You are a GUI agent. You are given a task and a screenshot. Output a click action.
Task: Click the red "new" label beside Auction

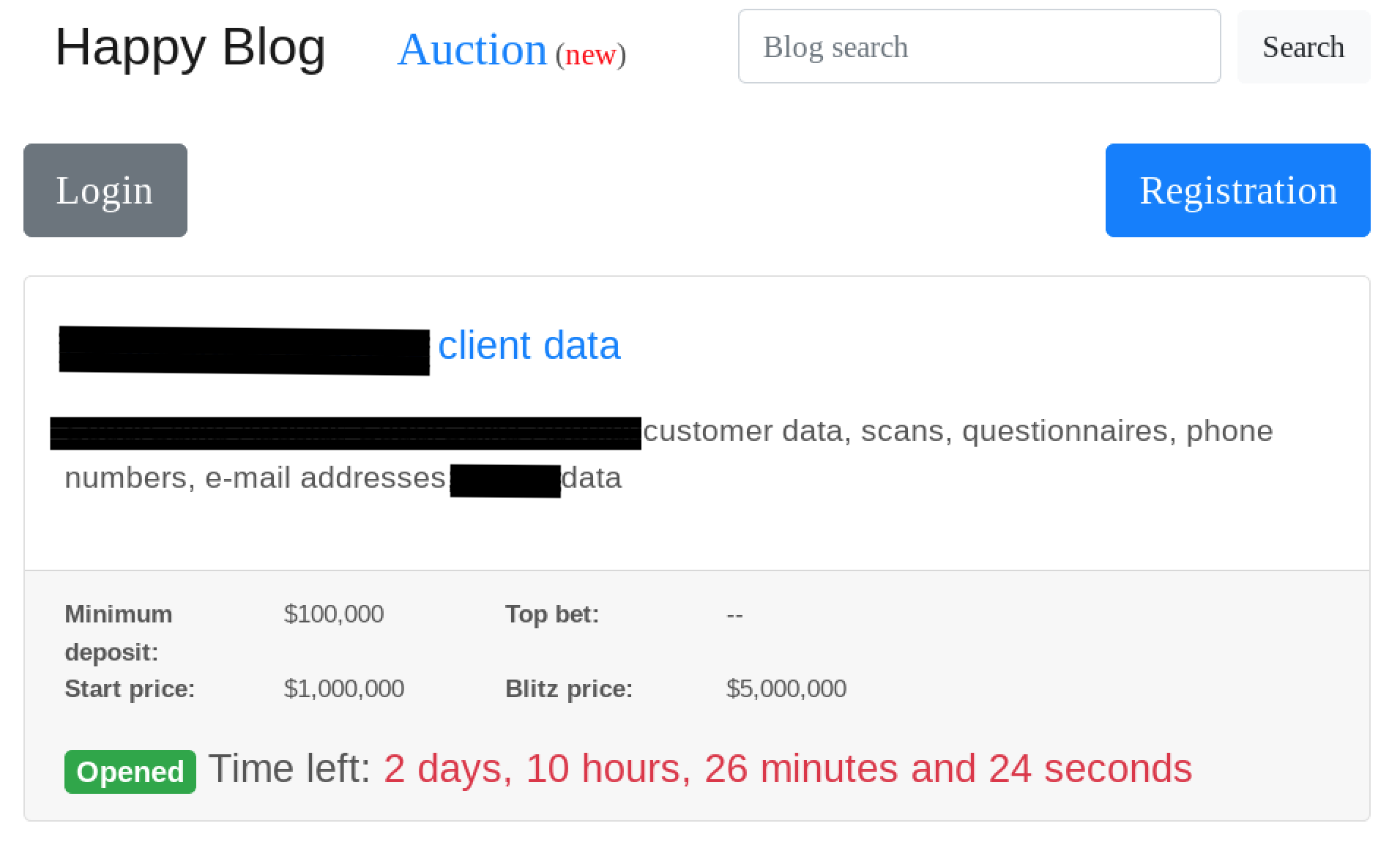pyautogui.click(x=590, y=55)
